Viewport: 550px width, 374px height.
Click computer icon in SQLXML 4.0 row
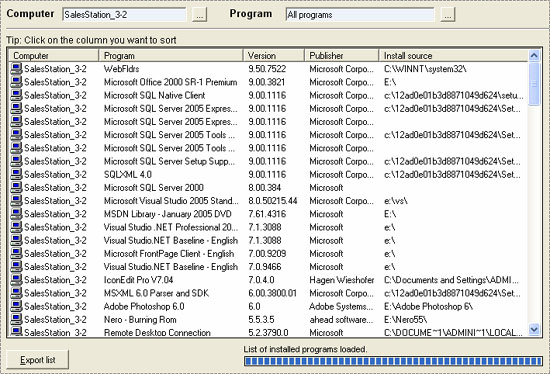pyautogui.click(x=16, y=174)
